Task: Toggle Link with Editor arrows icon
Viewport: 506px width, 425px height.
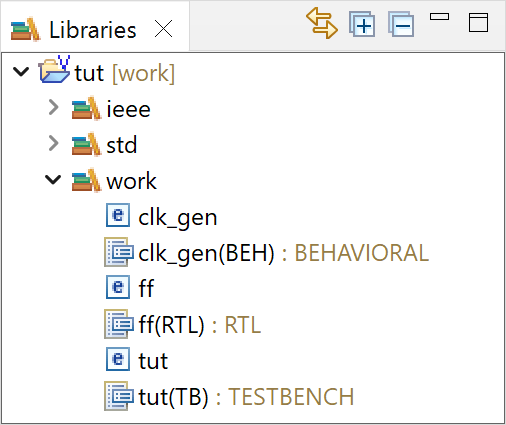Action: (x=322, y=23)
